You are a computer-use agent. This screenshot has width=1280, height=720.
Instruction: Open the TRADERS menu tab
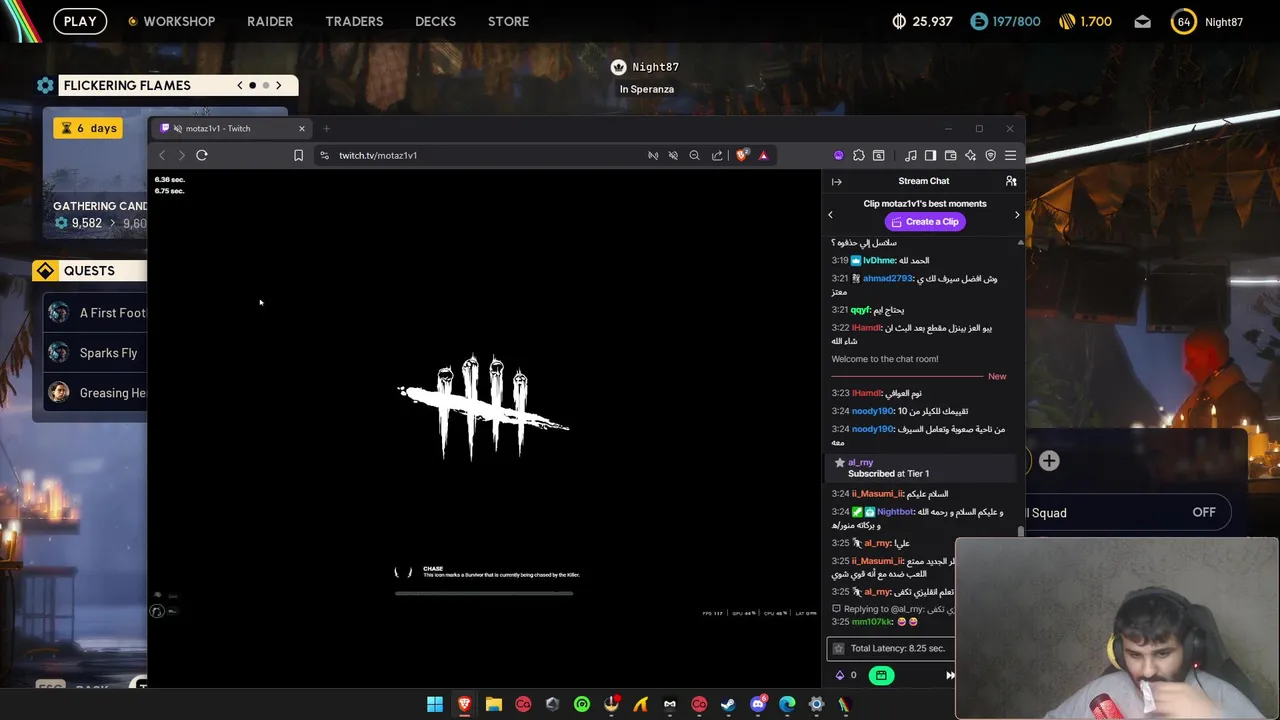[354, 21]
